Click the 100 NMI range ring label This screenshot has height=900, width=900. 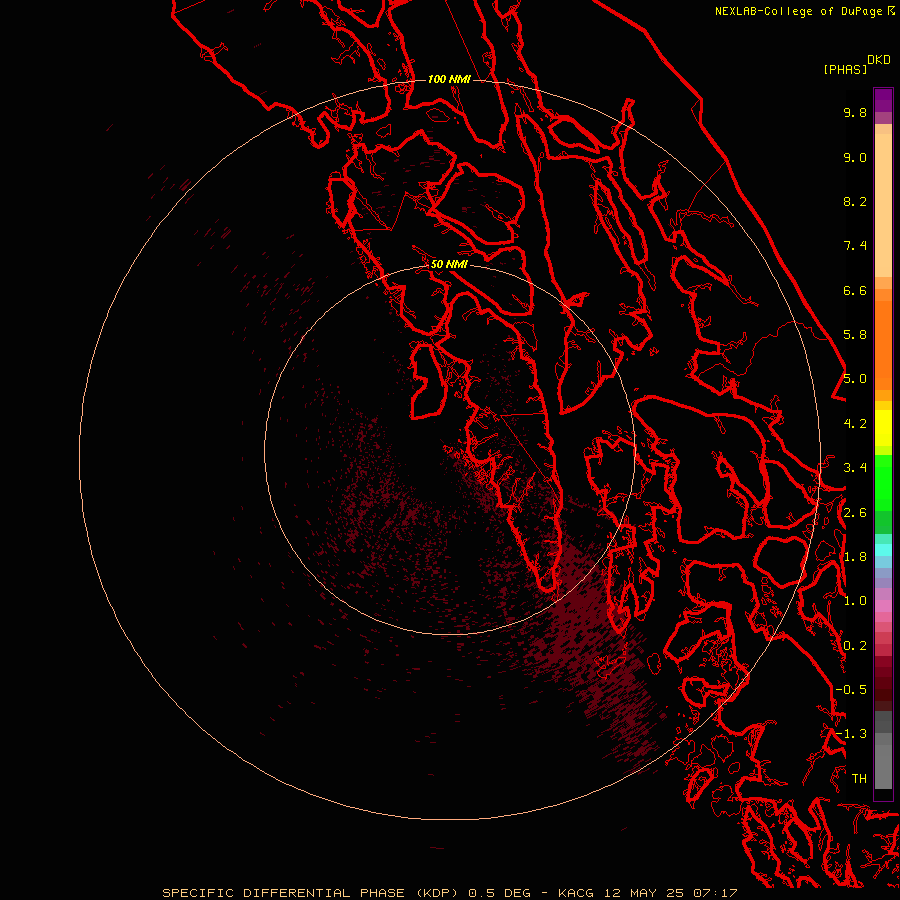(449, 79)
